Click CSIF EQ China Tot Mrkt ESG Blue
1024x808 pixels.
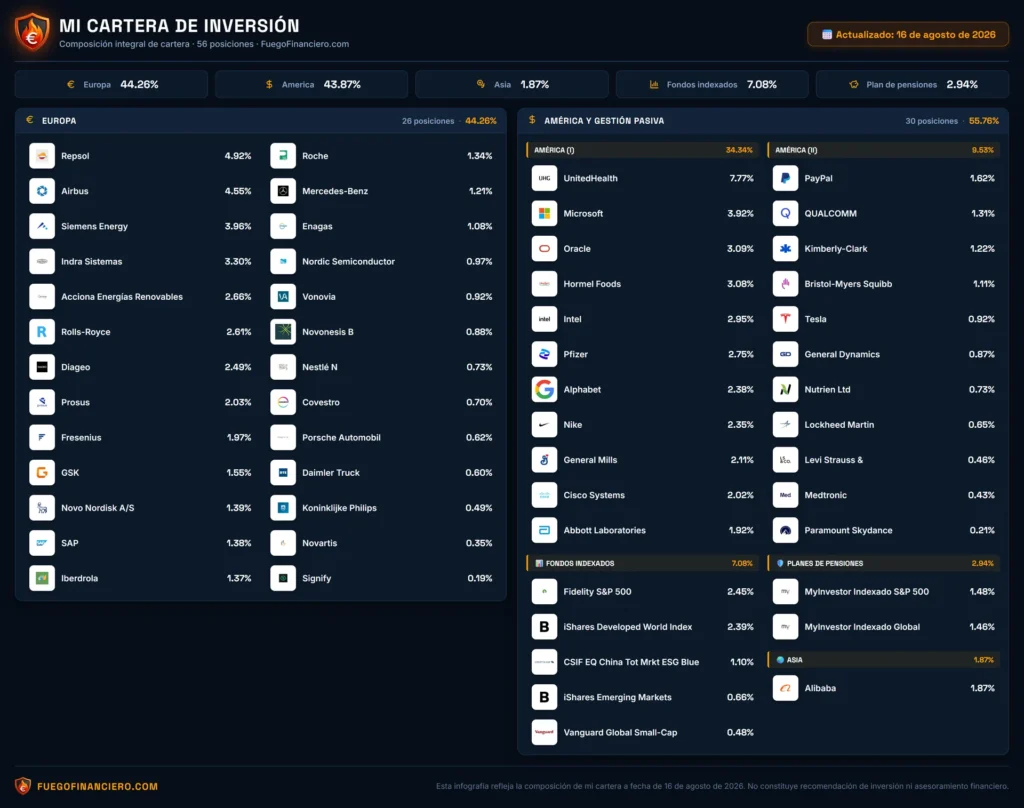632,662
